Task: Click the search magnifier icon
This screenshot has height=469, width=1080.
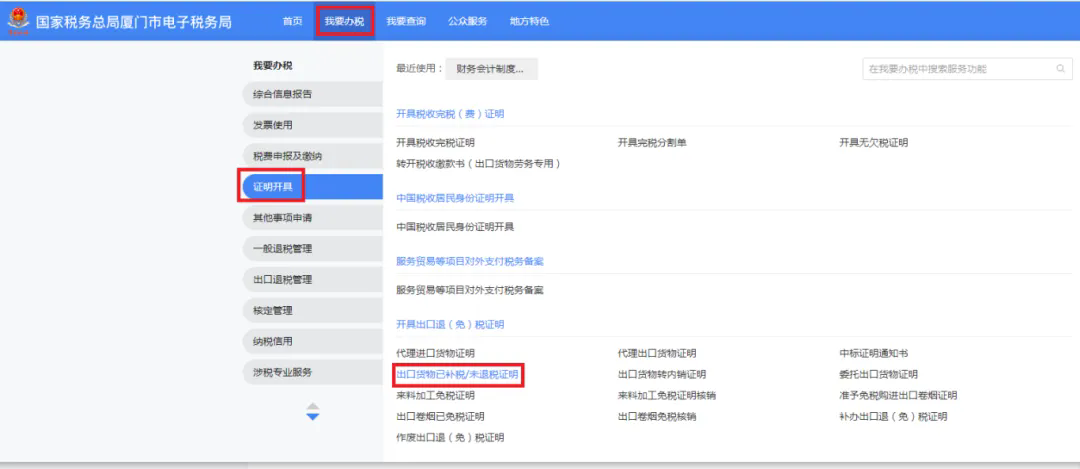Action: pyautogui.click(x=1060, y=69)
